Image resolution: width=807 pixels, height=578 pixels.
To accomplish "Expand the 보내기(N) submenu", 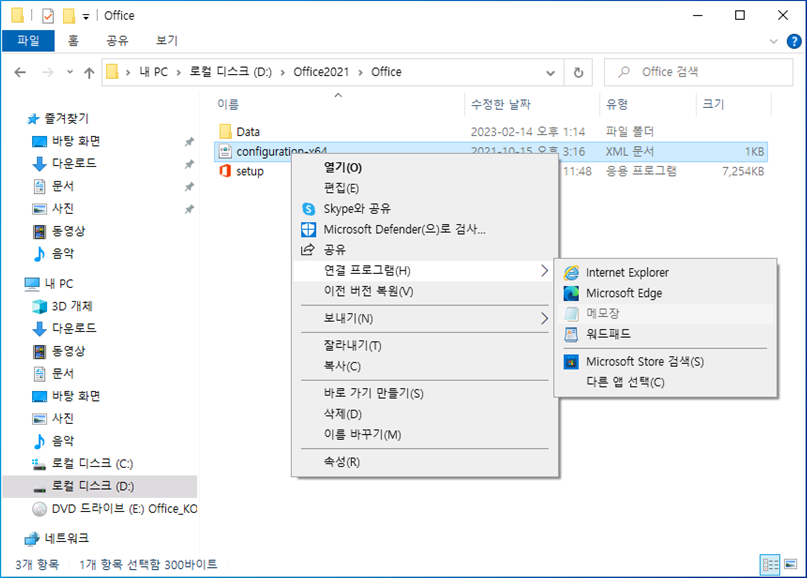I will (x=425, y=319).
